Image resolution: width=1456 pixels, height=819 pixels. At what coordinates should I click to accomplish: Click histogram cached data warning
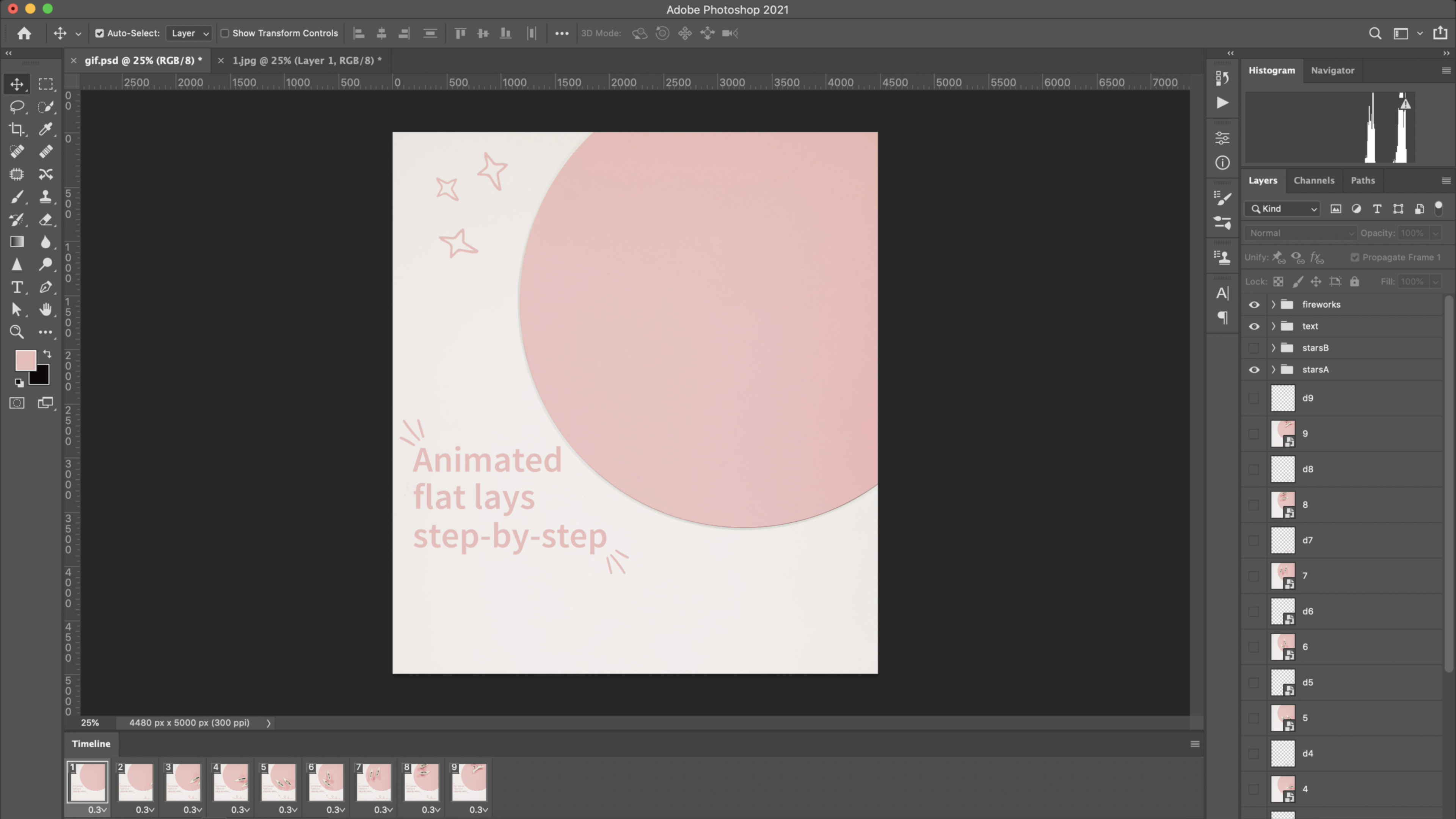(x=1405, y=104)
